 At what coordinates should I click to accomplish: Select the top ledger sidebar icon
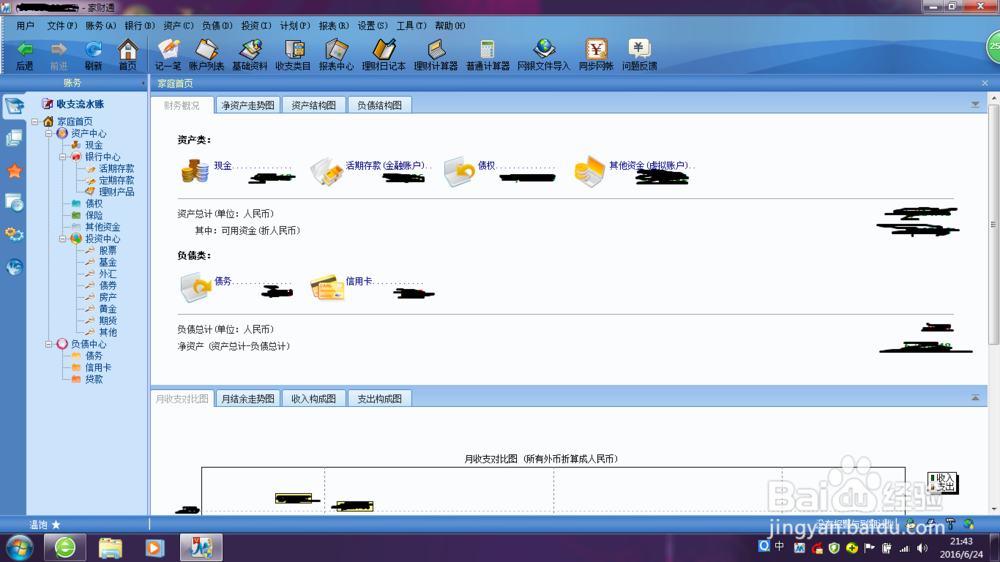point(14,106)
